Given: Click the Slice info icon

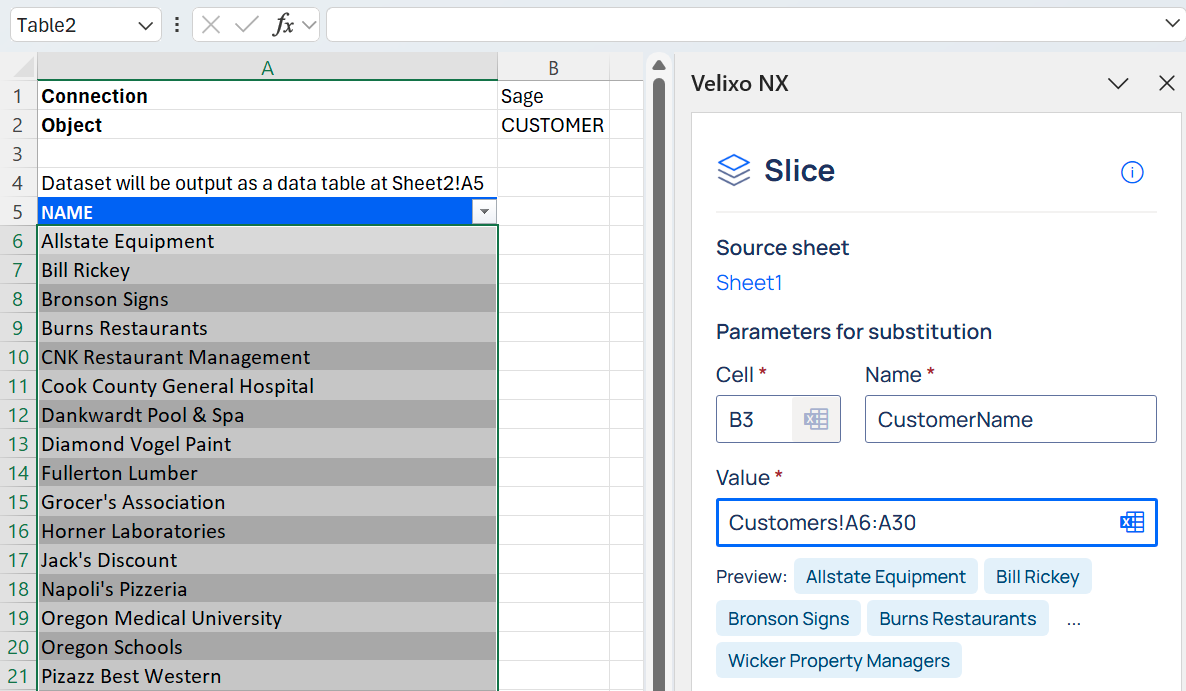Looking at the screenshot, I should click(1132, 172).
